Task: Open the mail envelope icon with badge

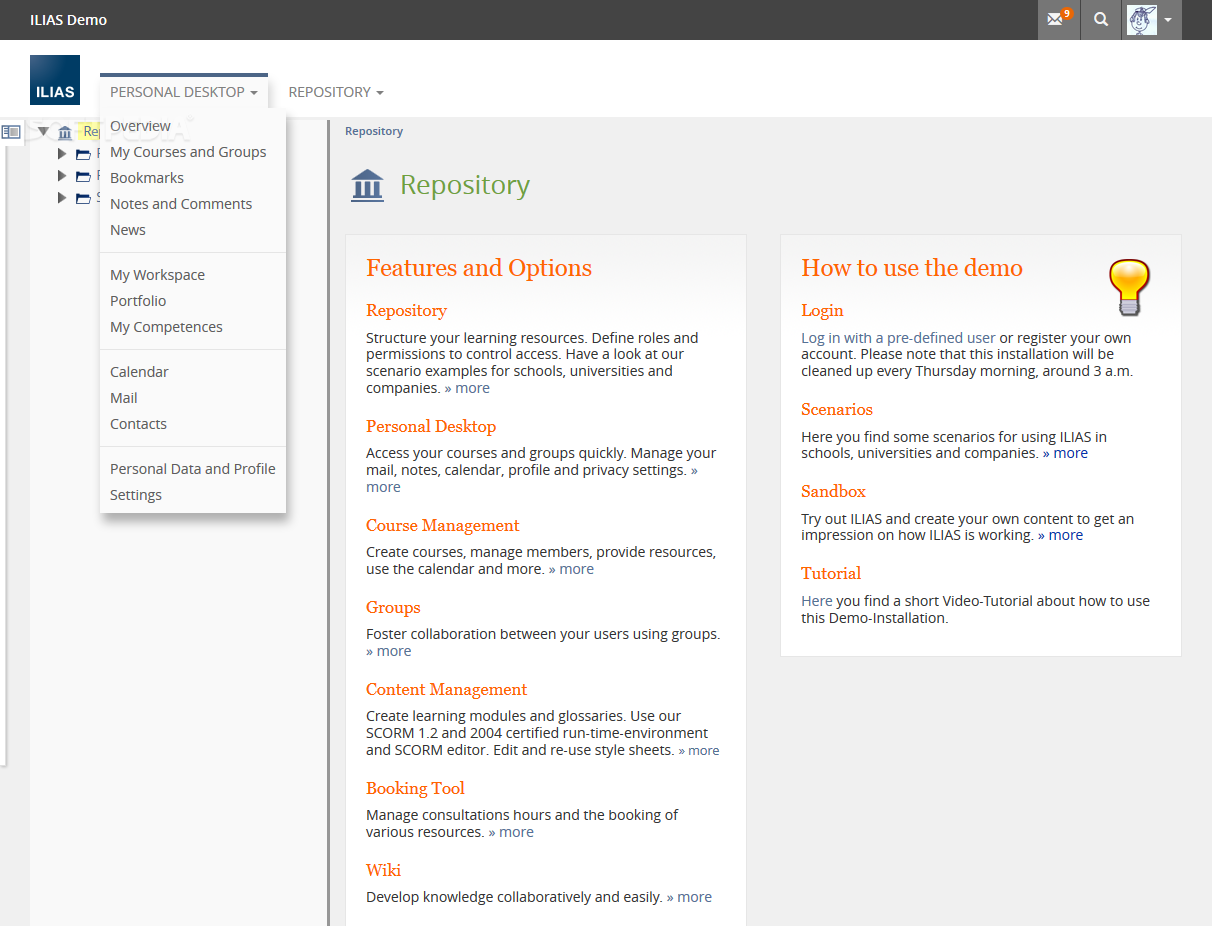Action: pyautogui.click(x=1058, y=19)
